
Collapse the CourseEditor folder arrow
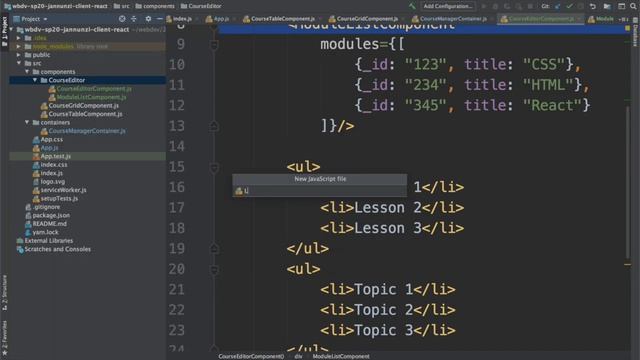[35, 80]
